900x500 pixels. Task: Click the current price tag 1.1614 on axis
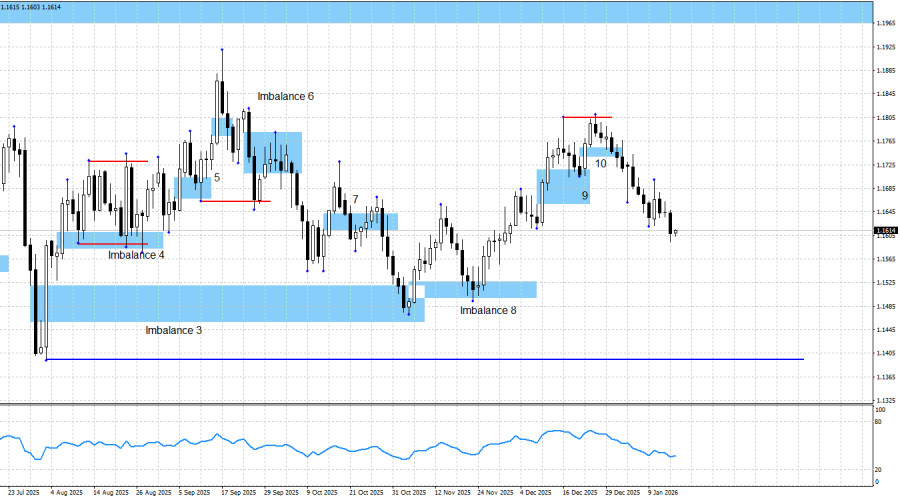point(885,233)
